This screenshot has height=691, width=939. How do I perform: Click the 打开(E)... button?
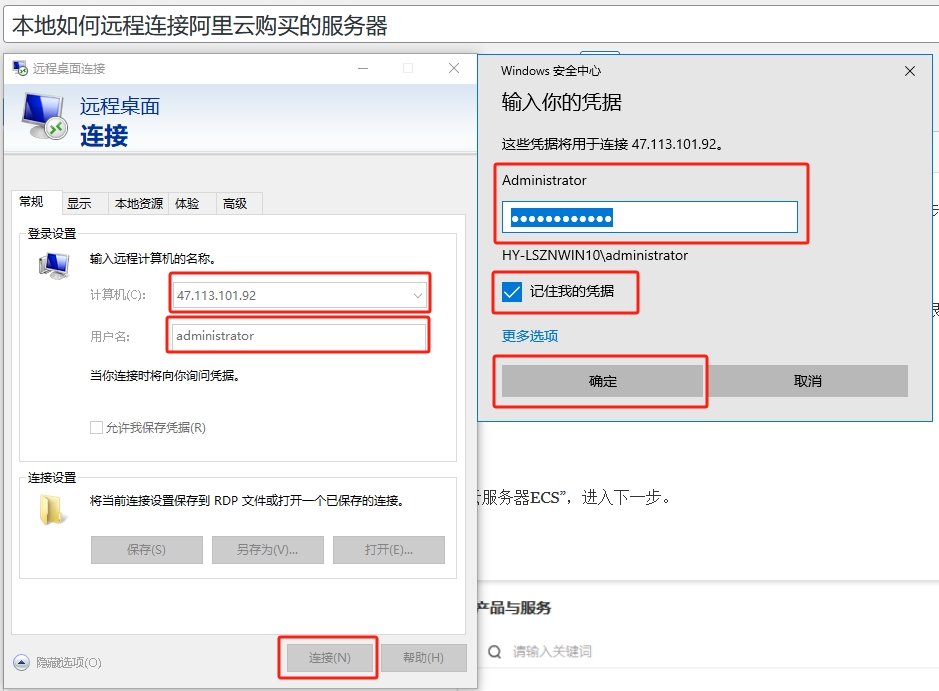(389, 550)
